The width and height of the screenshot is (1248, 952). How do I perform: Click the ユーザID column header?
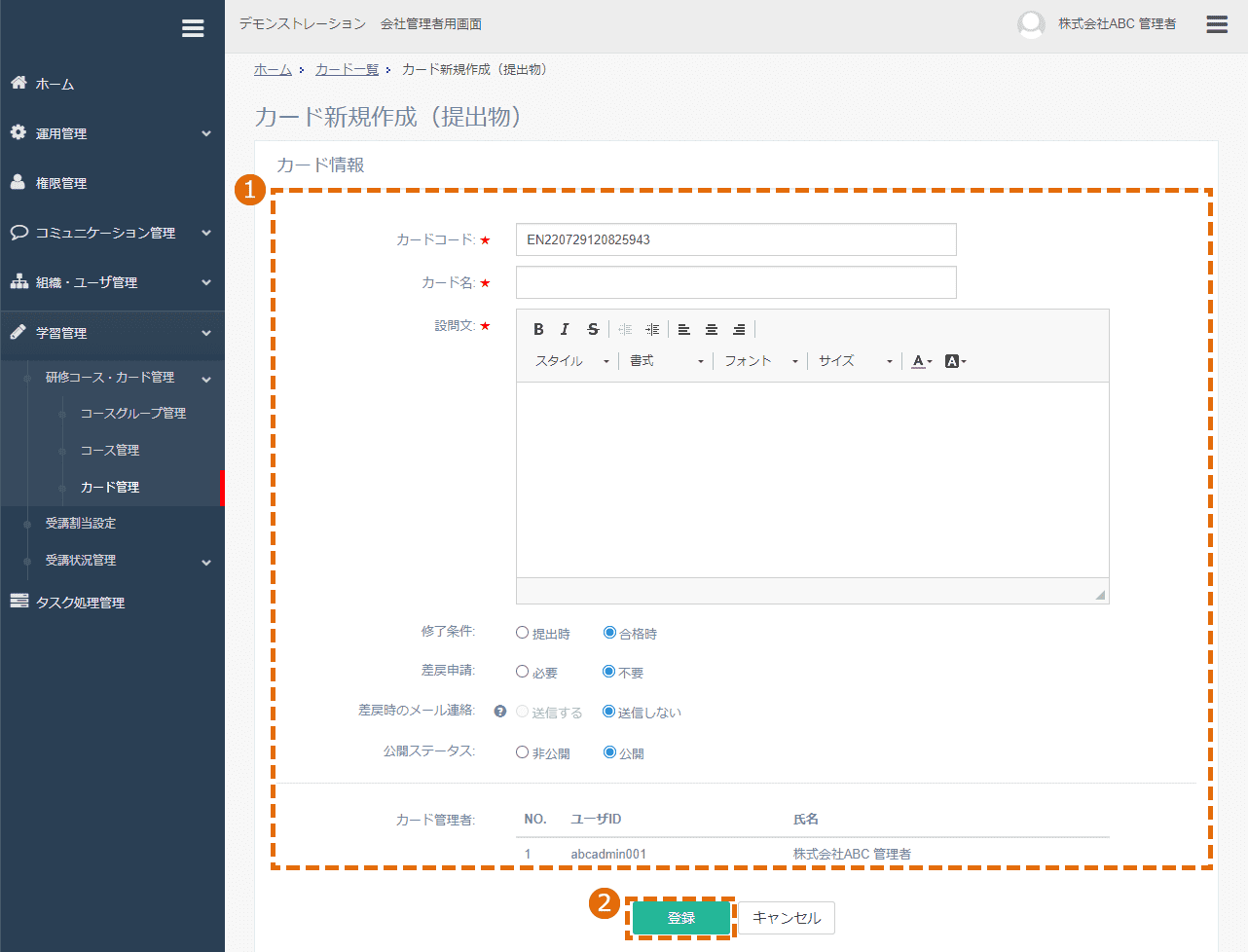(x=596, y=819)
